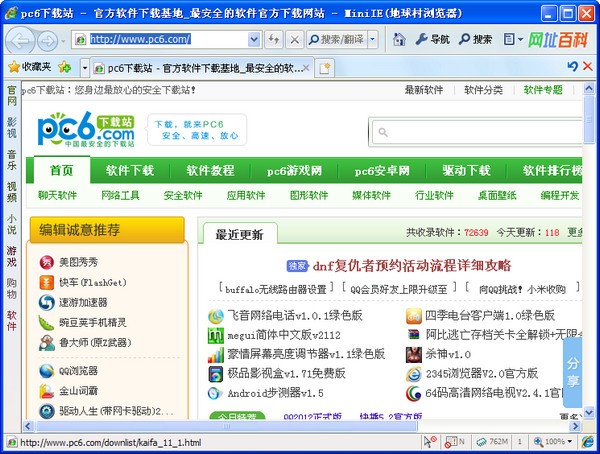Viewport: 600px width, 454px height.
Task: Go forward with the Forward arrow button
Action: point(47,40)
